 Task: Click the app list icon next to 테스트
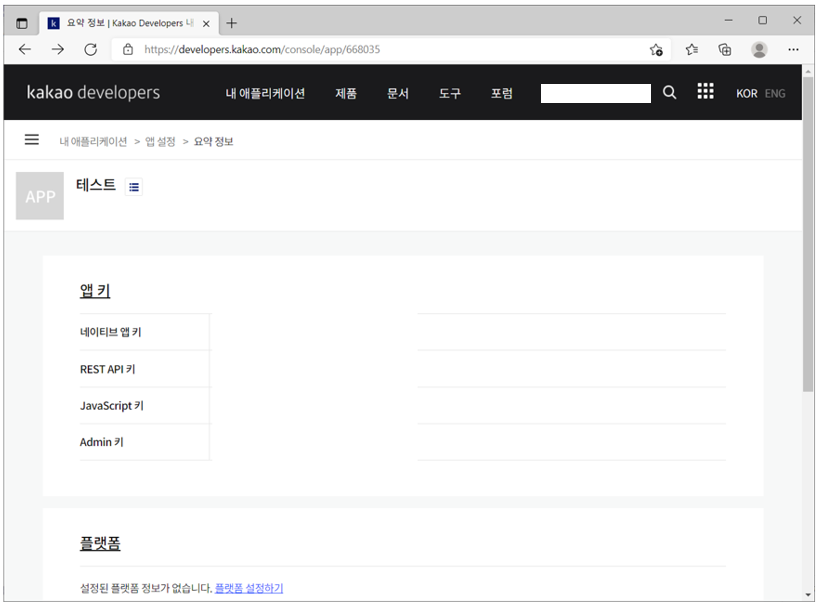(134, 187)
